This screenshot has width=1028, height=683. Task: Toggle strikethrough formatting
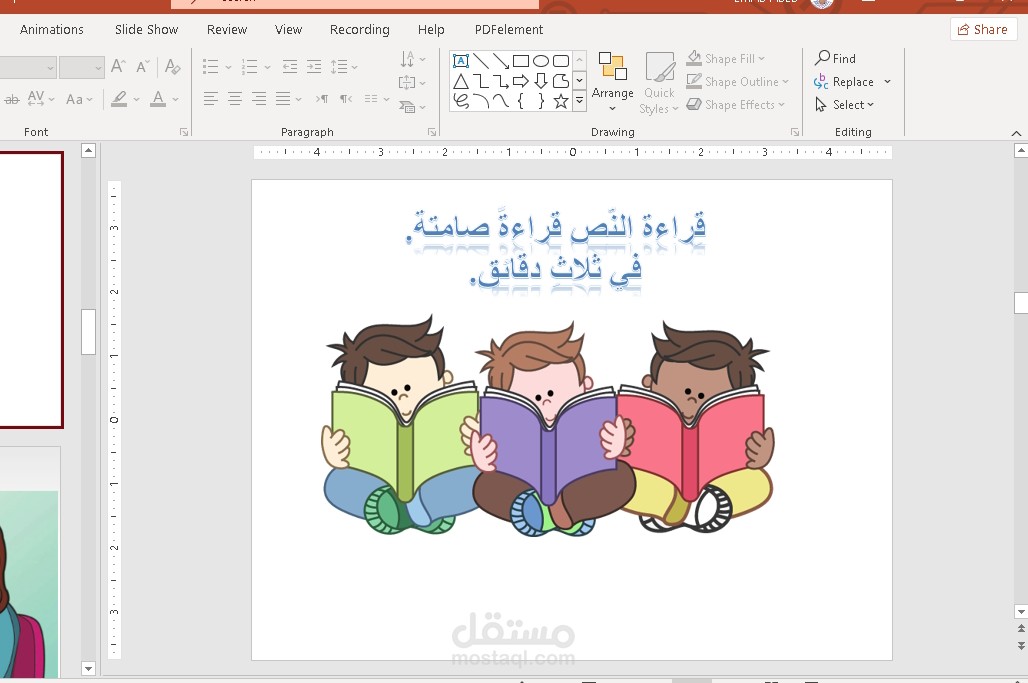pyautogui.click(x=12, y=100)
